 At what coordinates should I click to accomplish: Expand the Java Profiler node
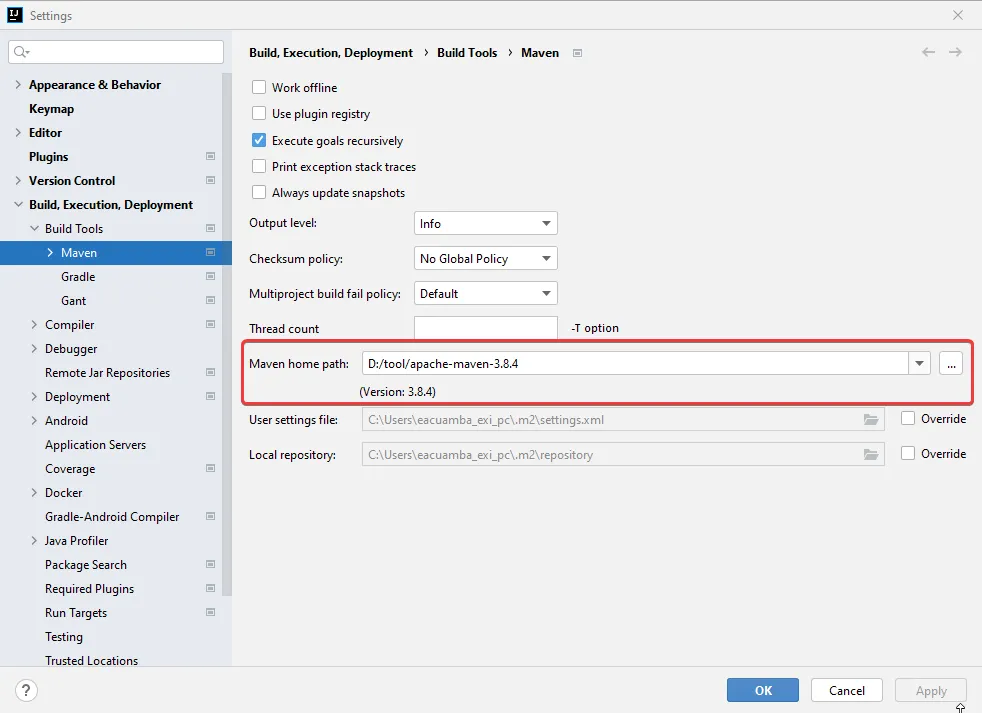pos(34,540)
